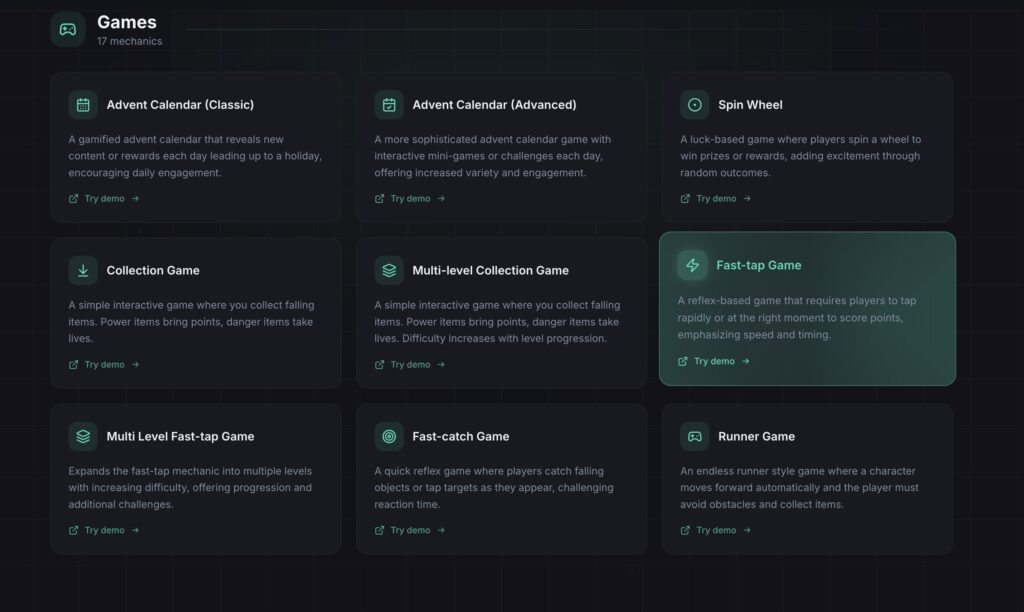Click the Fast-tap Game lightning bolt icon
Viewport: 1024px width, 612px height.
point(692,265)
